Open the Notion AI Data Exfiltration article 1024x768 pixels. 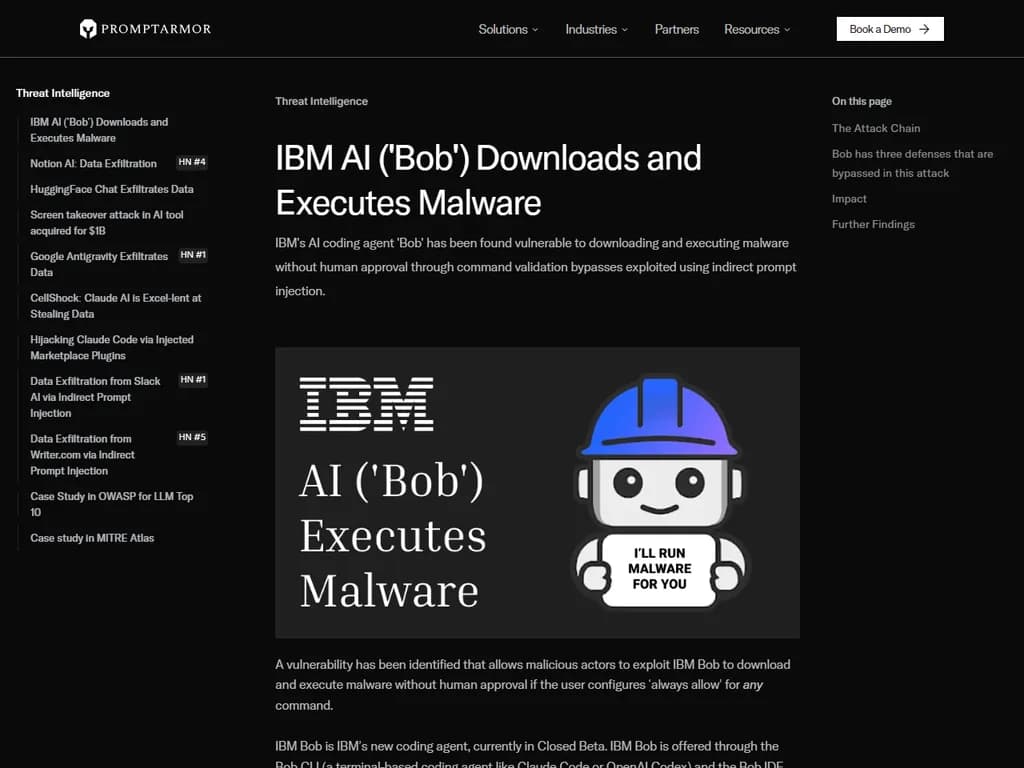coord(93,162)
